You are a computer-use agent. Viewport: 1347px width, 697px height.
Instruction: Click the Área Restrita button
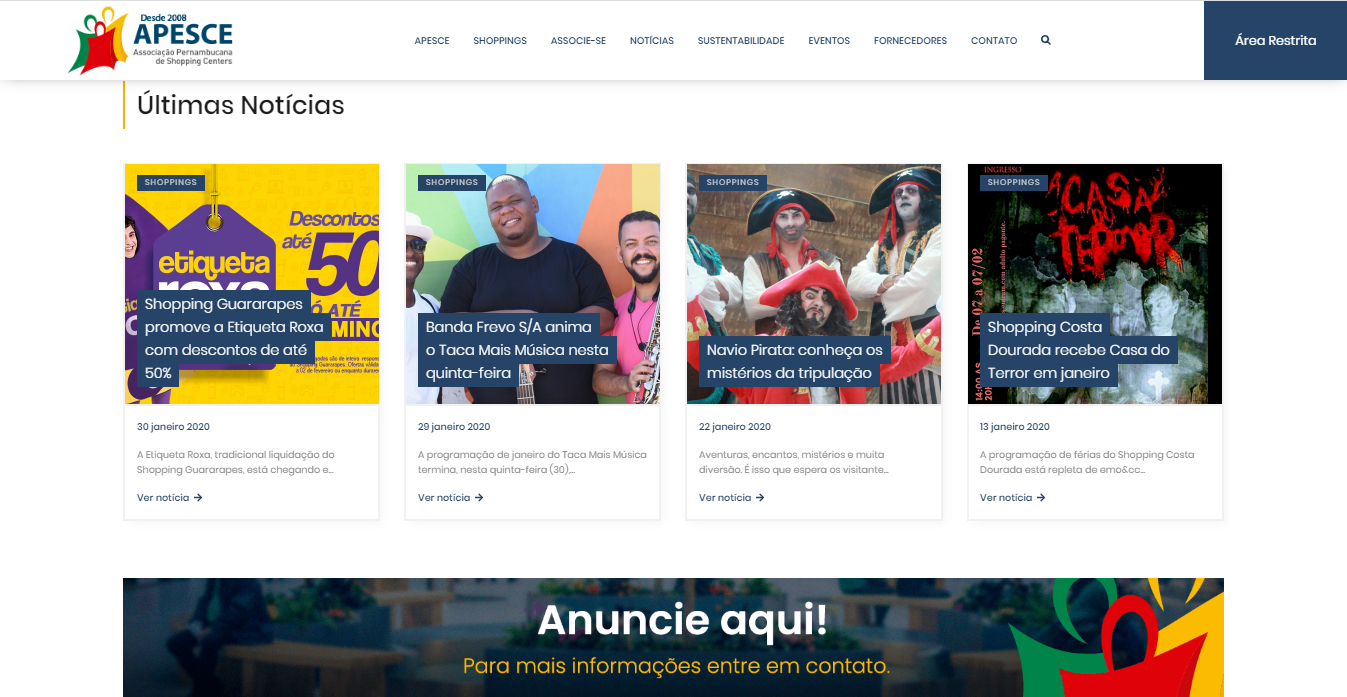tap(1275, 40)
